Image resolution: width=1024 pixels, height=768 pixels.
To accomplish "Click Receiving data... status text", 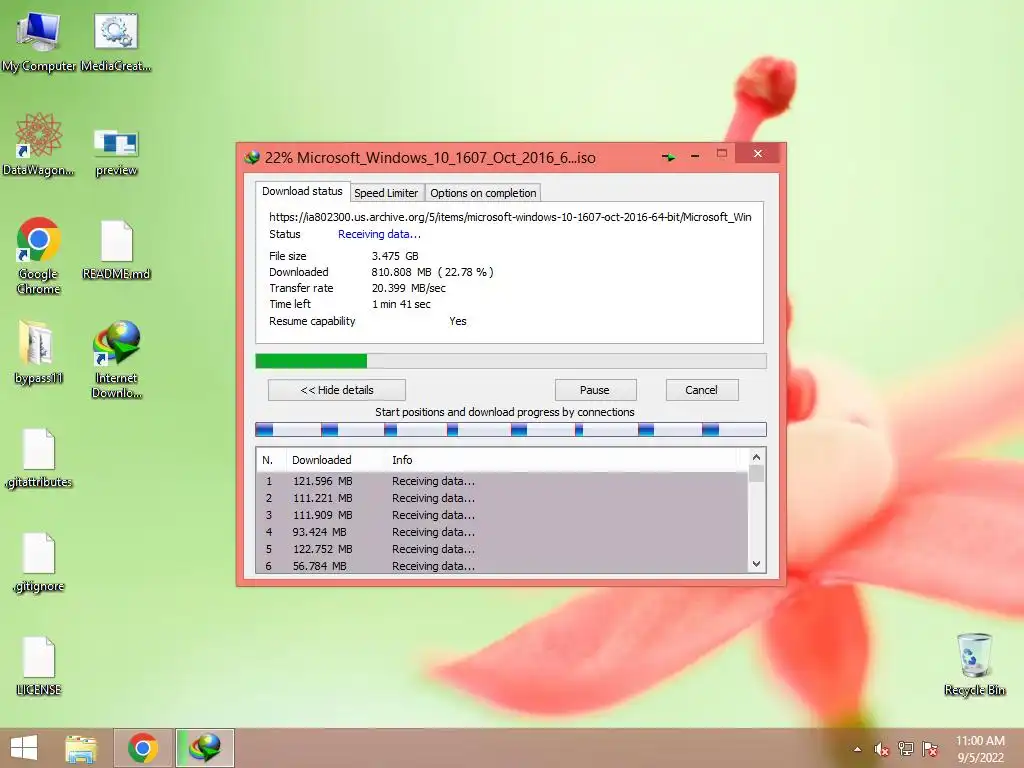I will pyautogui.click(x=379, y=234).
